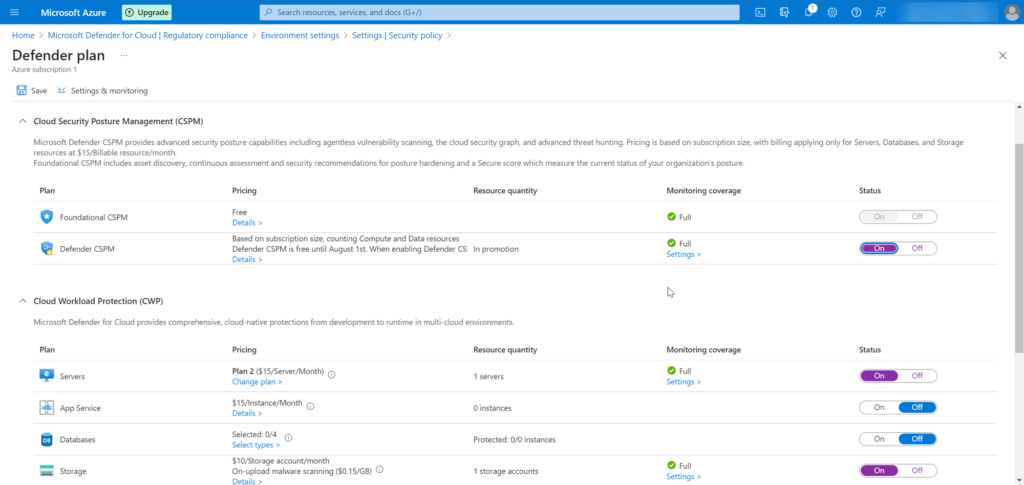Click the Storage plan icon
Screen dimensions: 1024x485
click(x=46, y=471)
